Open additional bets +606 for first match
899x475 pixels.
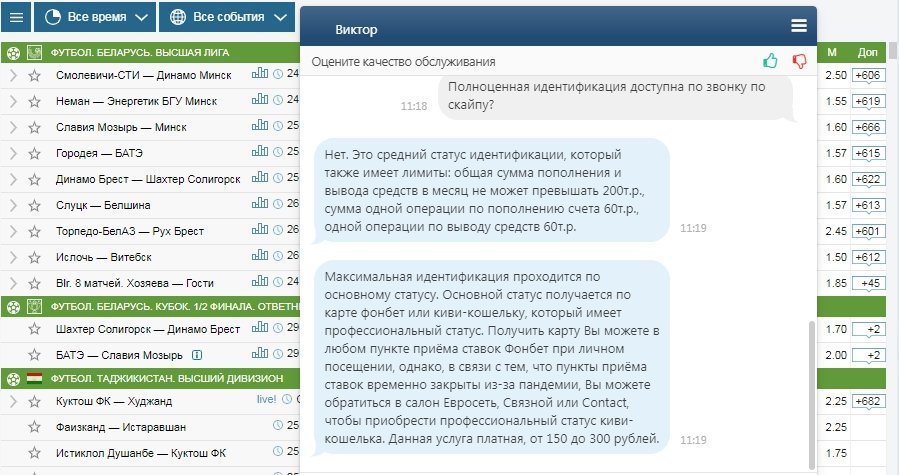(x=868, y=75)
